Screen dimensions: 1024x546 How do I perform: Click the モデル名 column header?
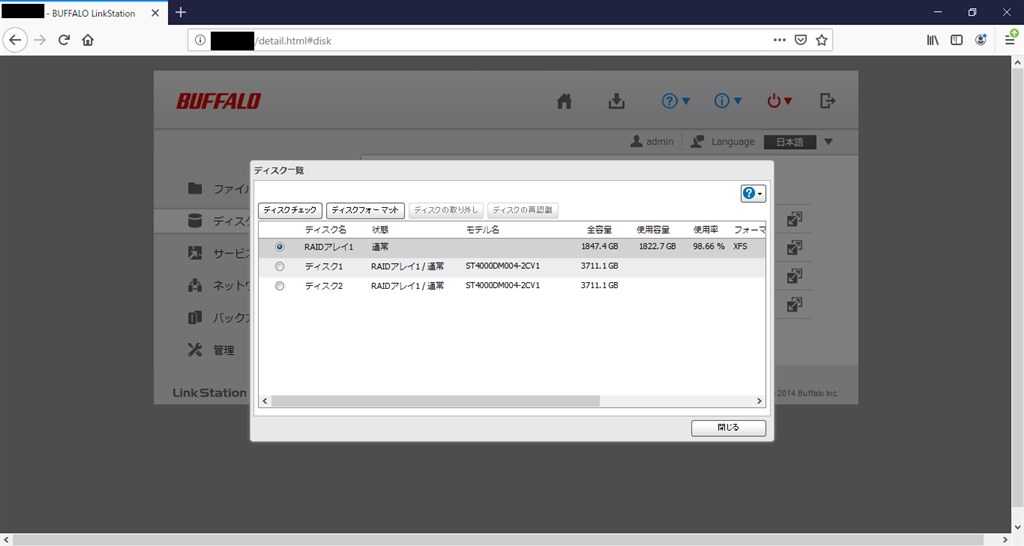(x=483, y=230)
